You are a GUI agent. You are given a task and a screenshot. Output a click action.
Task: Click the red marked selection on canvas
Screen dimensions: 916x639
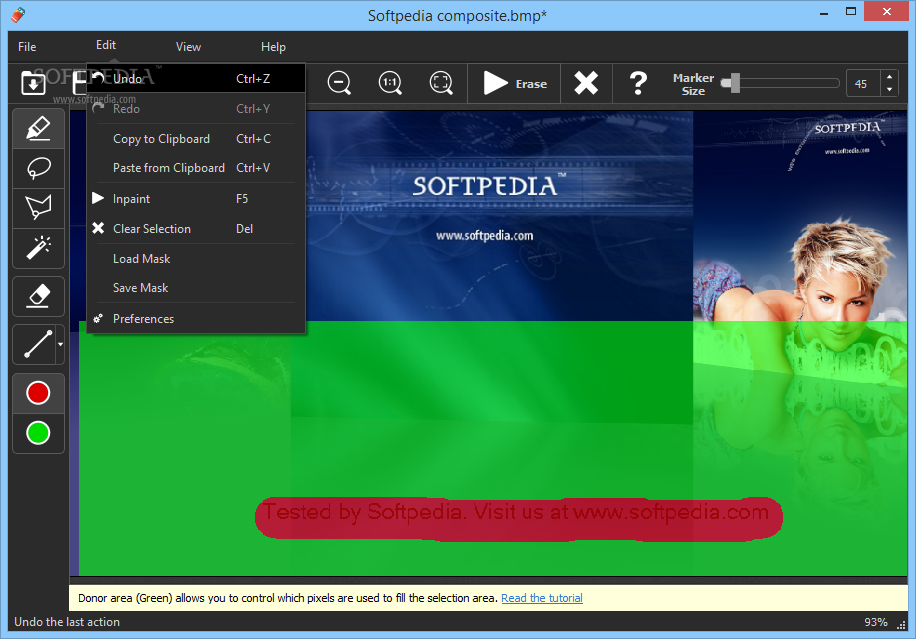[x=519, y=519]
